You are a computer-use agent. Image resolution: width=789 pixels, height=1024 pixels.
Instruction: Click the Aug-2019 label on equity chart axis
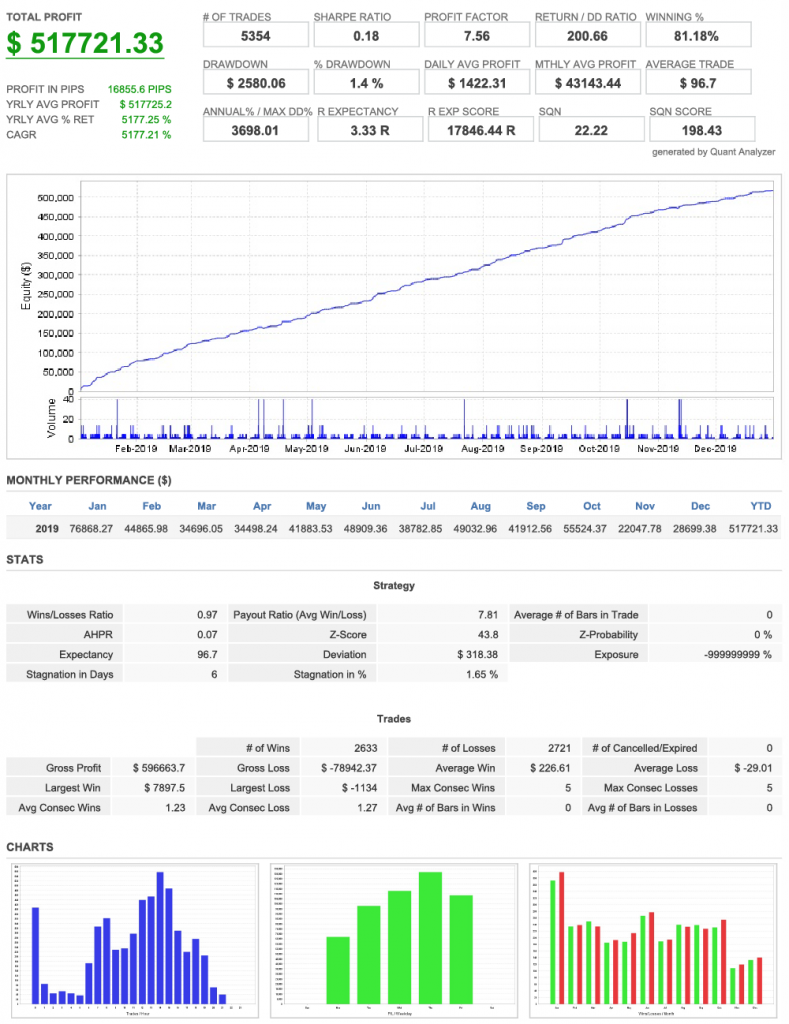tap(483, 449)
